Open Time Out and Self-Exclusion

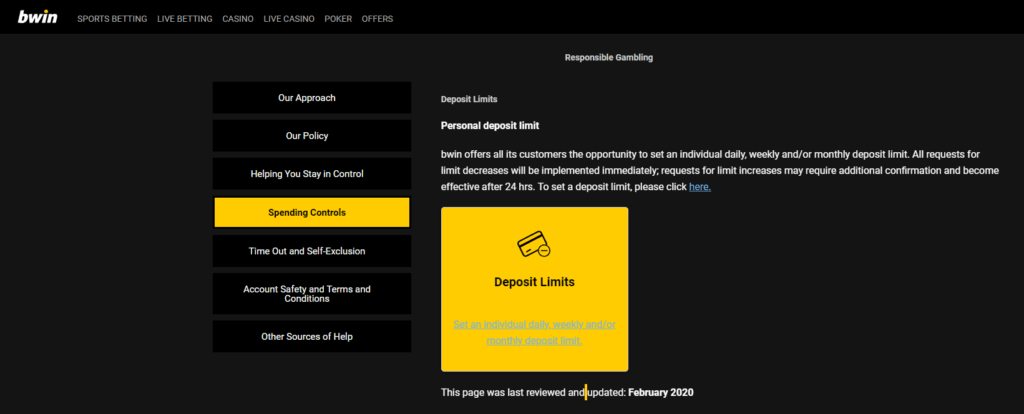coord(312,251)
